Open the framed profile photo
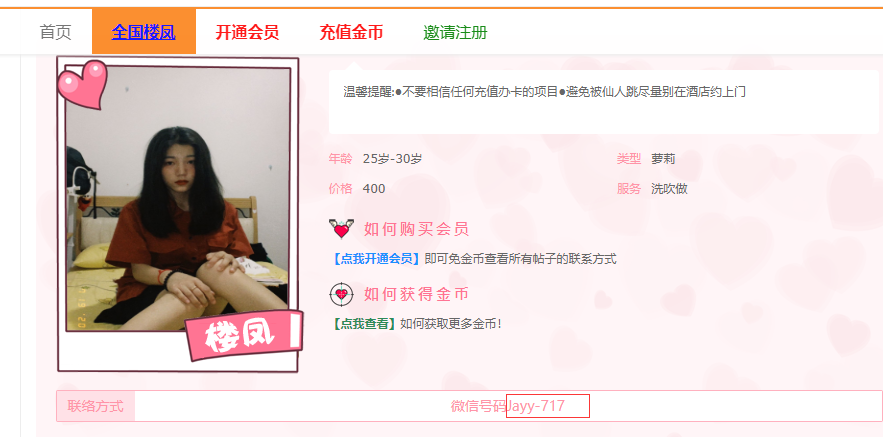The image size is (883, 437). point(178,199)
